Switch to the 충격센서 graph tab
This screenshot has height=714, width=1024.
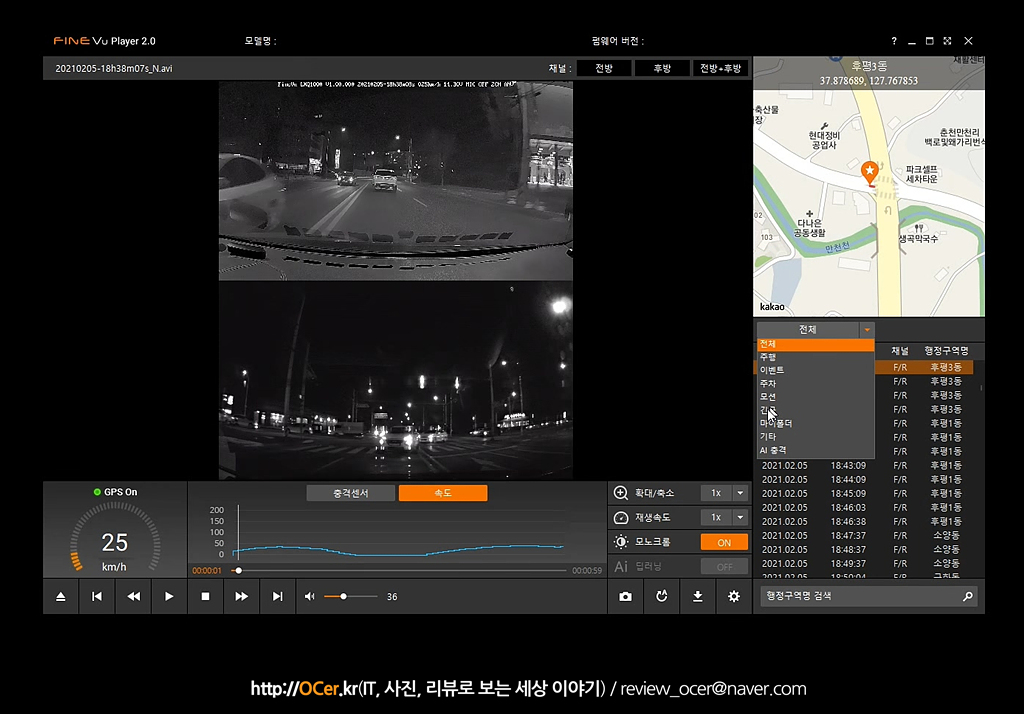351,493
